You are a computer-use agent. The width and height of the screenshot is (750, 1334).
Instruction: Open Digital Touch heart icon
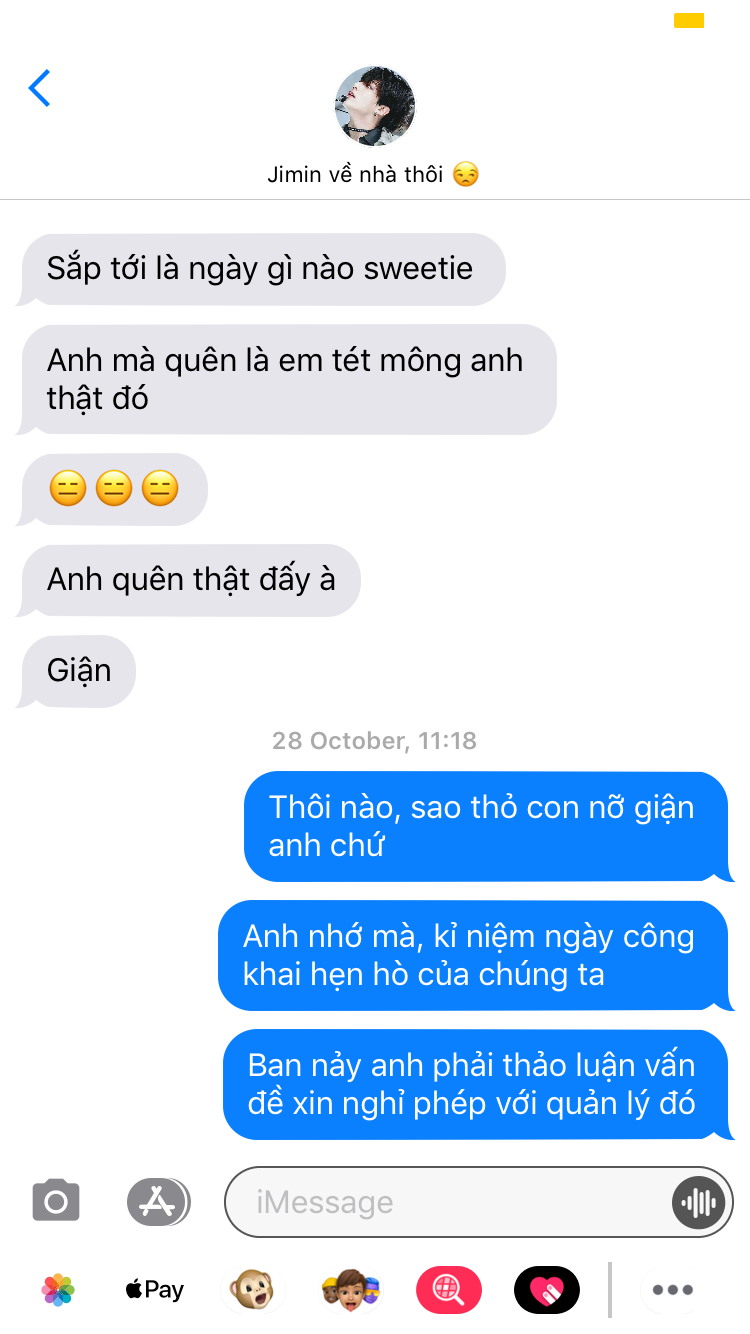tap(547, 1290)
